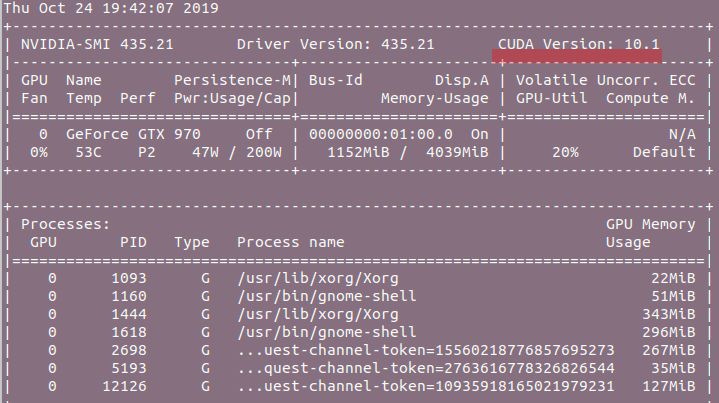This screenshot has width=719, height=403.
Task: Click the "Bus-Id" column header
Action: [336, 80]
